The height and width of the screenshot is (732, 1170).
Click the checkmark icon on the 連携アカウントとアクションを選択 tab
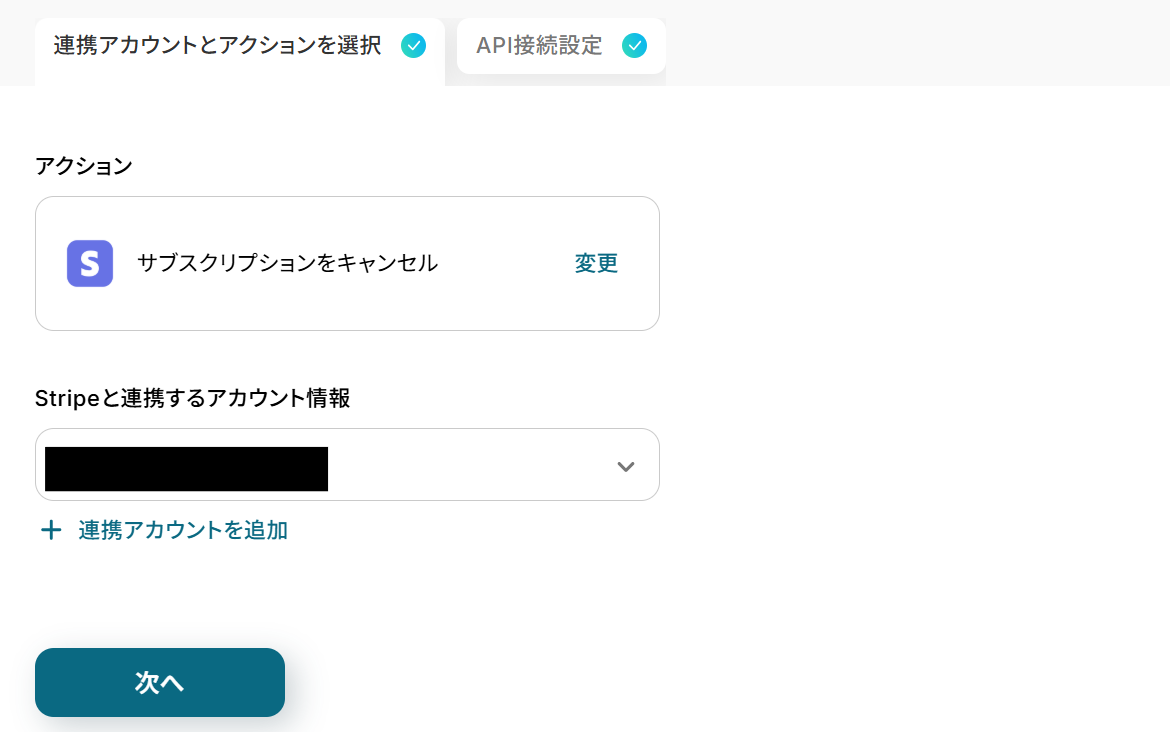pyautogui.click(x=413, y=46)
